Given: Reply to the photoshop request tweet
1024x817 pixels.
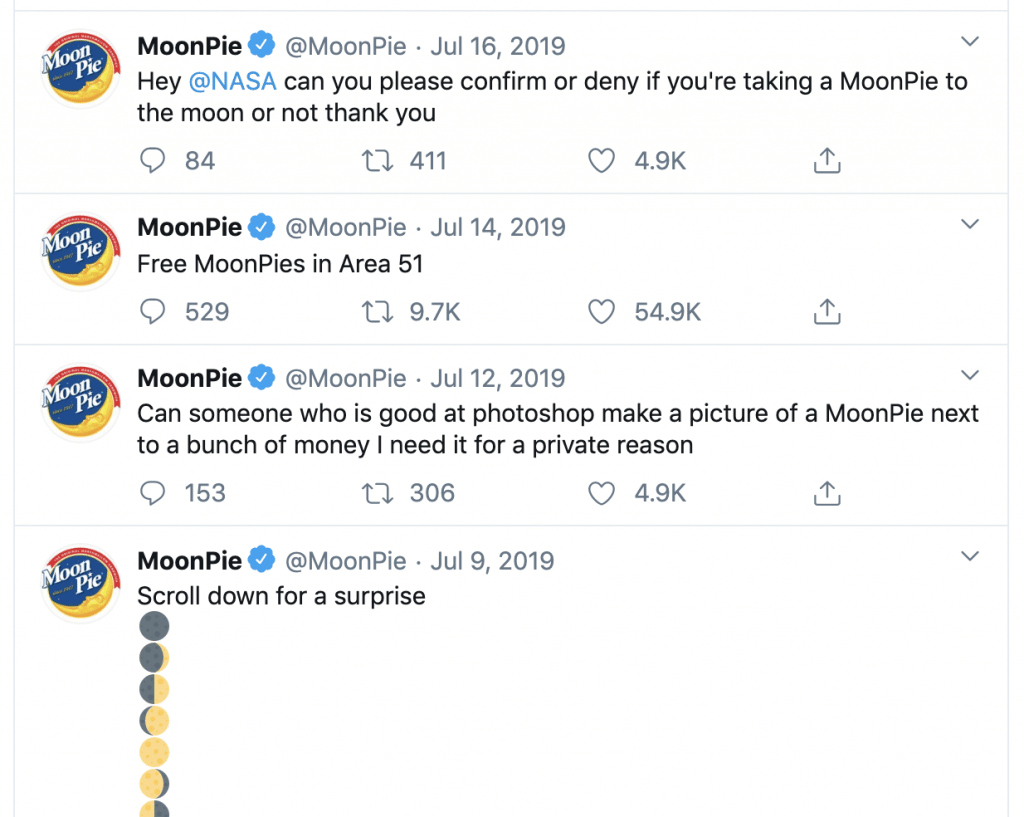Looking at the screenshot, I should pos(152,494).
